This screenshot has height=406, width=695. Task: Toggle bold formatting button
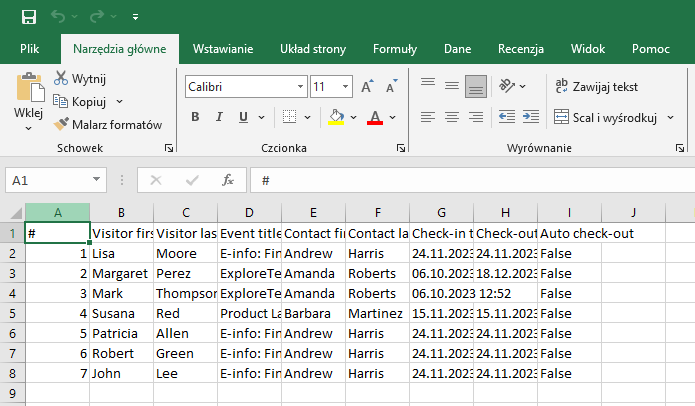coord(195,117)
